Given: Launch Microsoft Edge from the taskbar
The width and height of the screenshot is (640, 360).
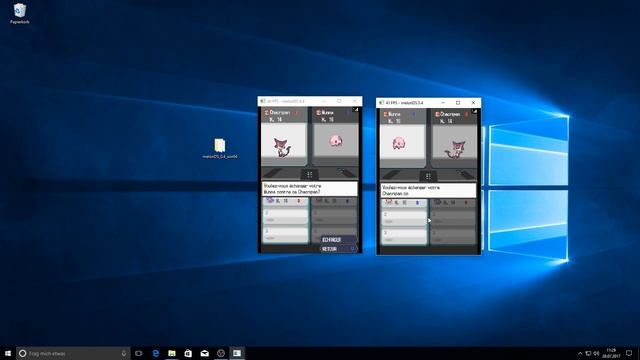Looking at the screenshot, I should pyautogui.click(x=156, y=353).
